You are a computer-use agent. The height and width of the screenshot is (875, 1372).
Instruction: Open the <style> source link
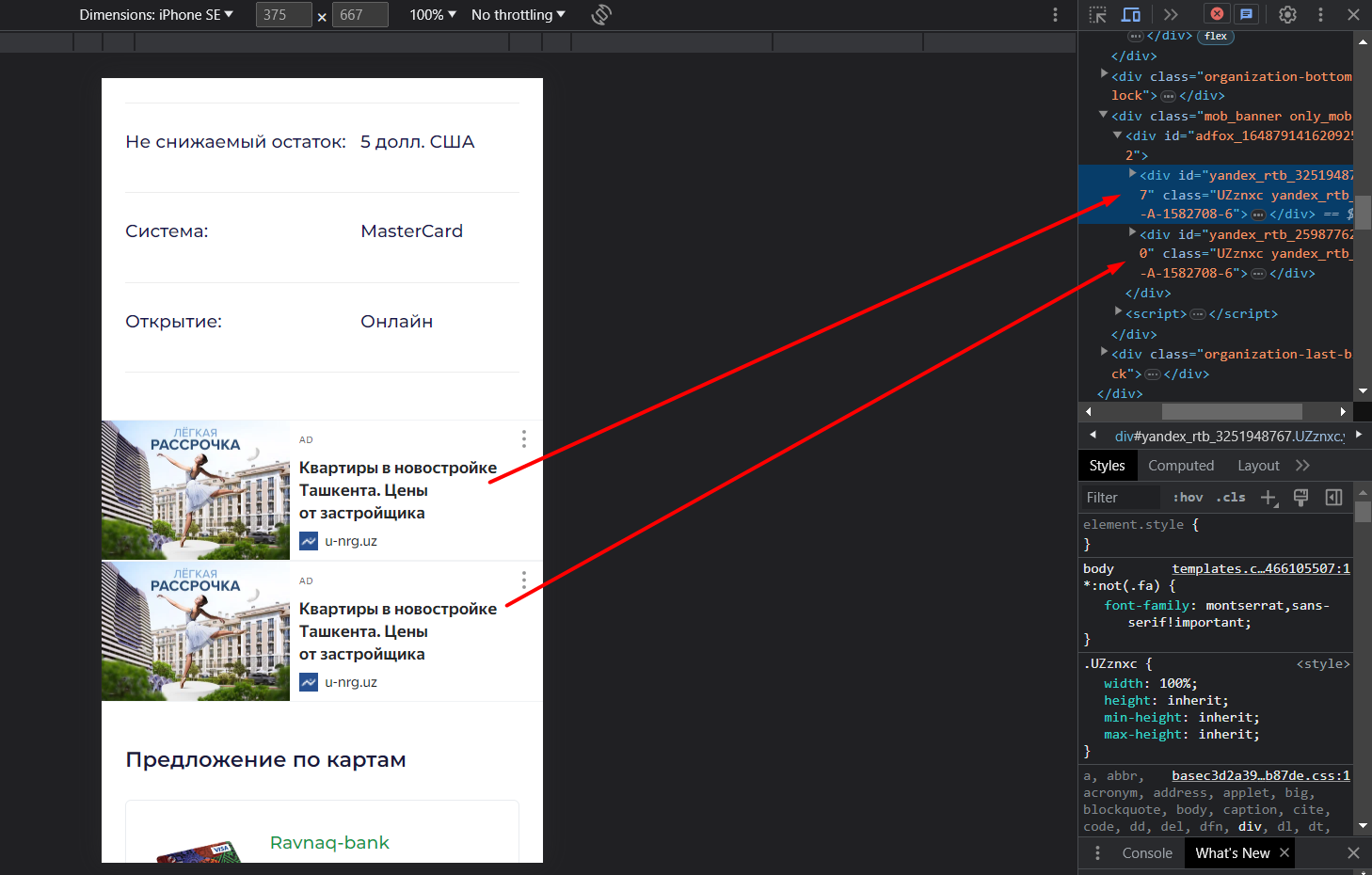(1323, 663)
